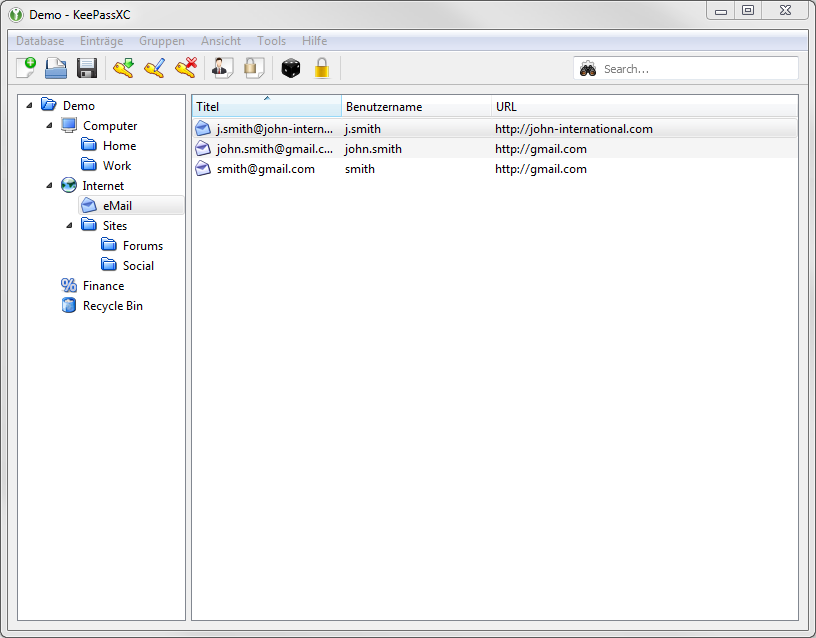Click the Demo root folder icon
Image resolution: width=816 pixels, height=638 pixels.
(48, 105)
